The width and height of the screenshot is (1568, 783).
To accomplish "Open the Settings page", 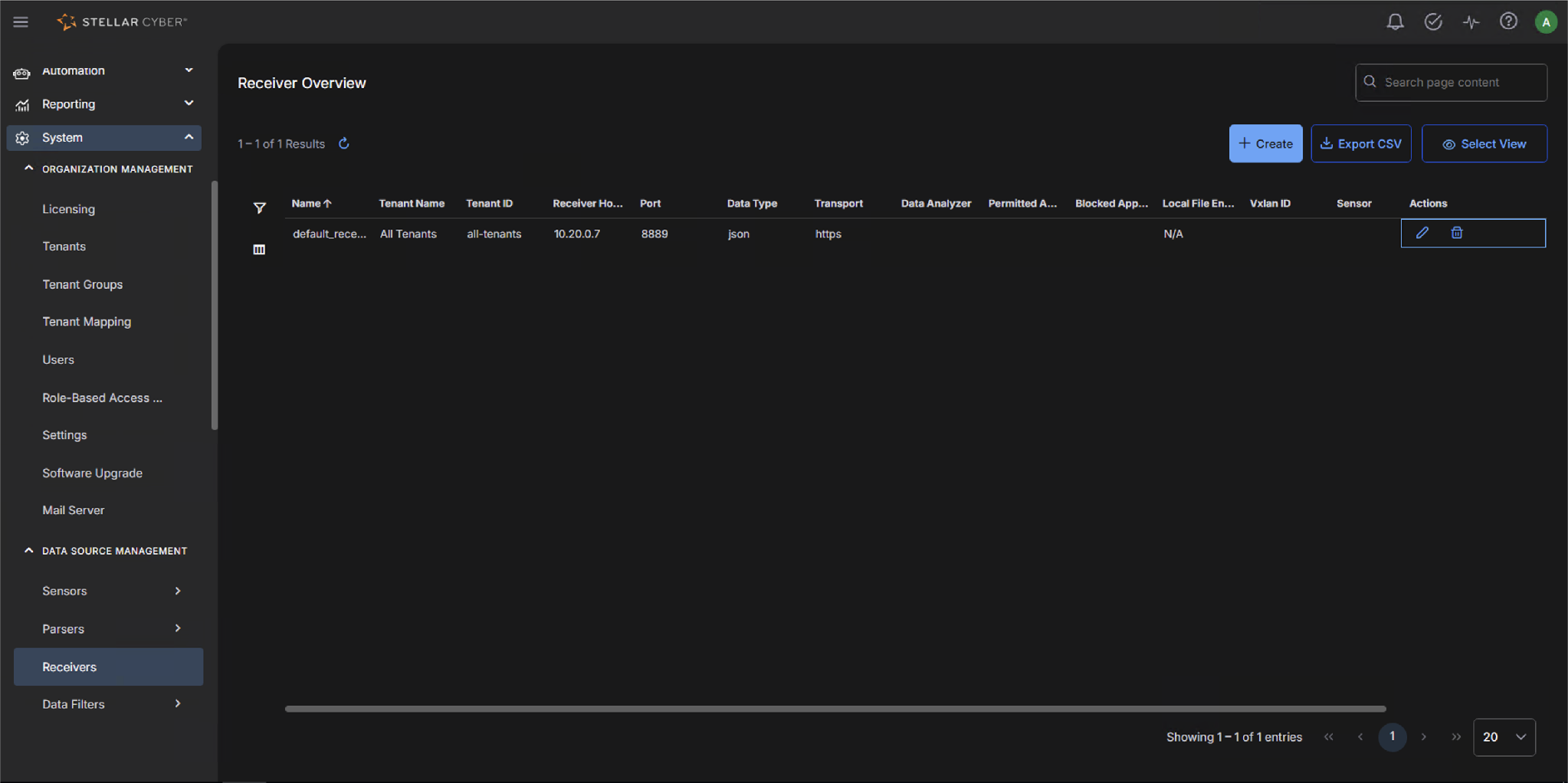I will (x=64, y=435).
